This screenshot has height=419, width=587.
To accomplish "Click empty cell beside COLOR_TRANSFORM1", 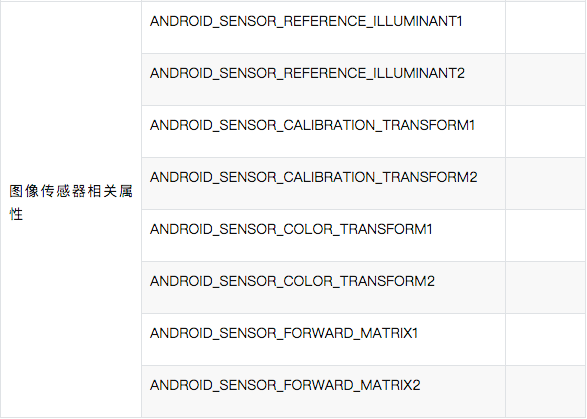I will point(546,236).
